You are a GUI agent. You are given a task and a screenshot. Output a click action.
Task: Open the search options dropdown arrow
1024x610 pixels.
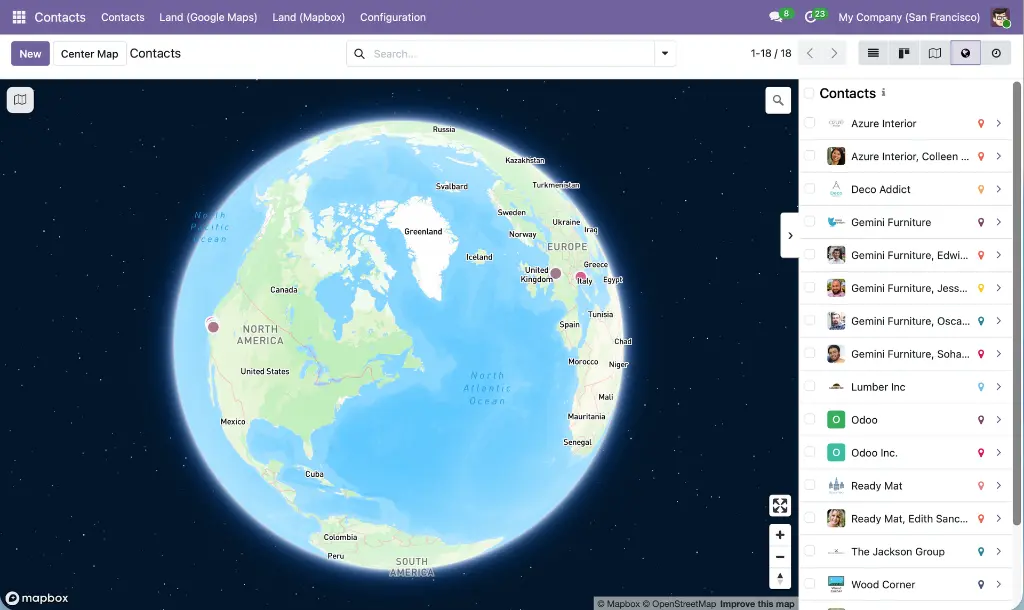click(665, 54)
